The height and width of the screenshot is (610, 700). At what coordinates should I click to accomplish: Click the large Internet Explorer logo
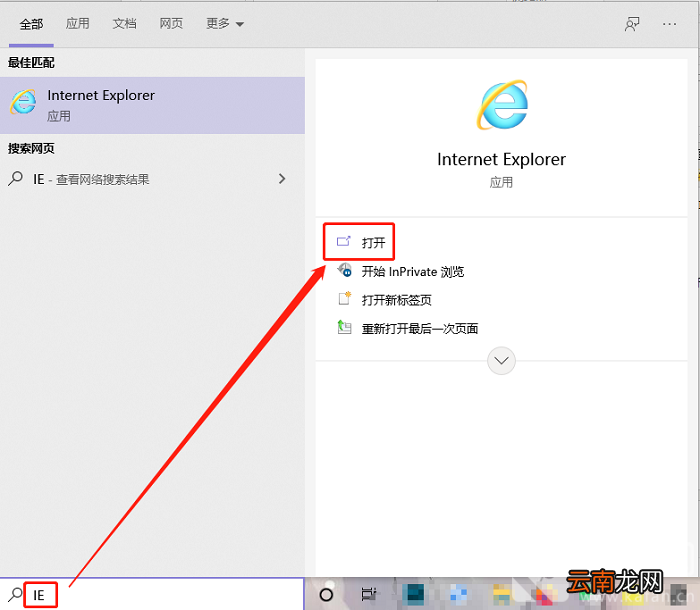(502, 105)
